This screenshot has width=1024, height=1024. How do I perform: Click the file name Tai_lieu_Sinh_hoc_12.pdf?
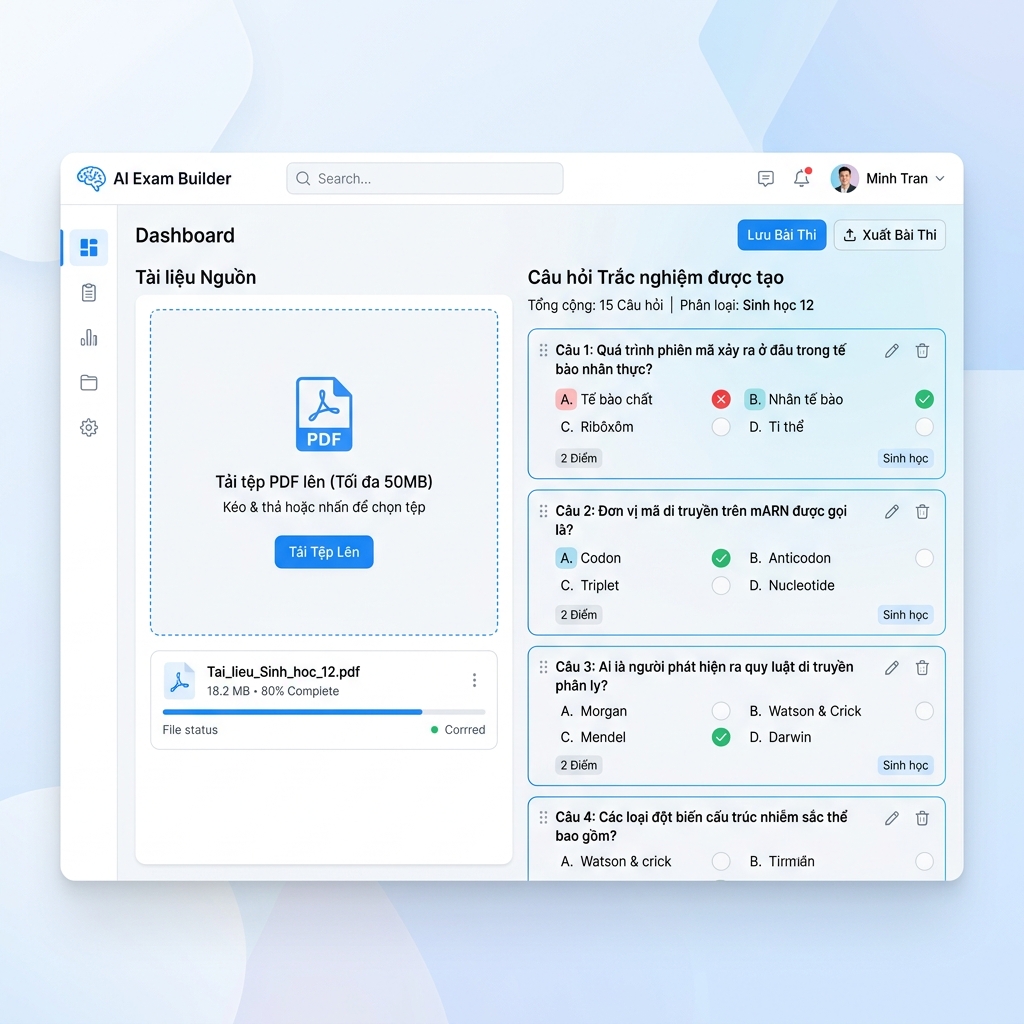(283, 672)
